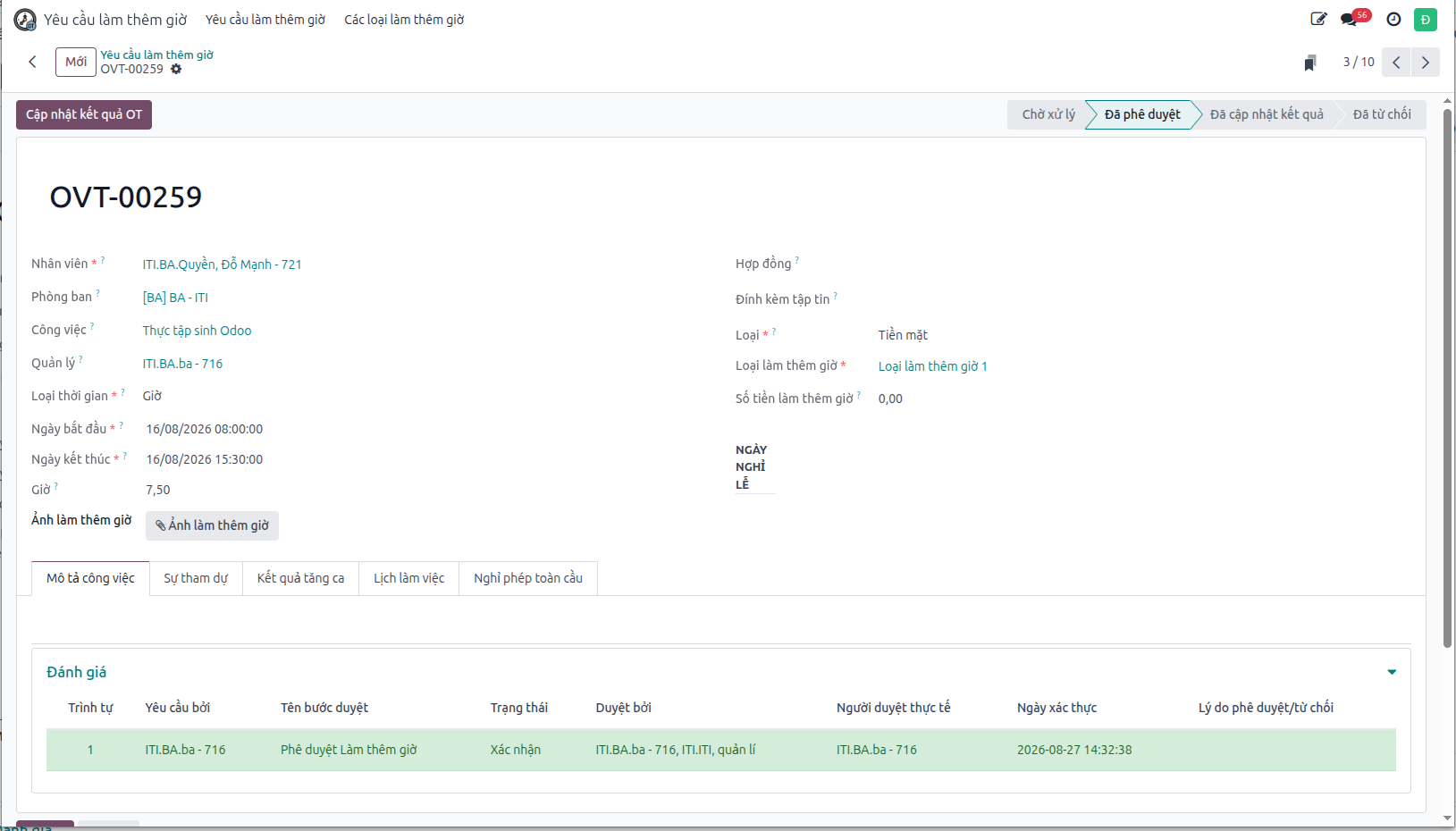1456x831 pixels.
Task: Open the green user avatar menu
Action: 1426,20
